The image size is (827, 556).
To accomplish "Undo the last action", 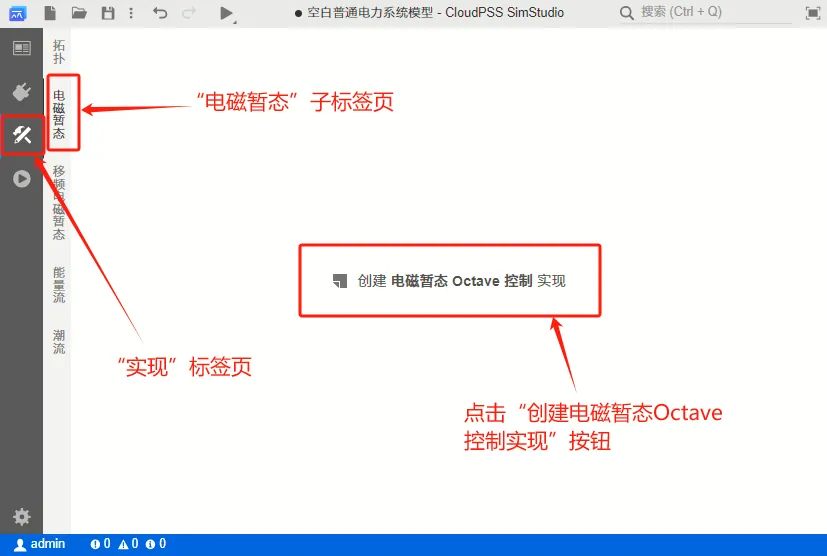I will 160,13.
